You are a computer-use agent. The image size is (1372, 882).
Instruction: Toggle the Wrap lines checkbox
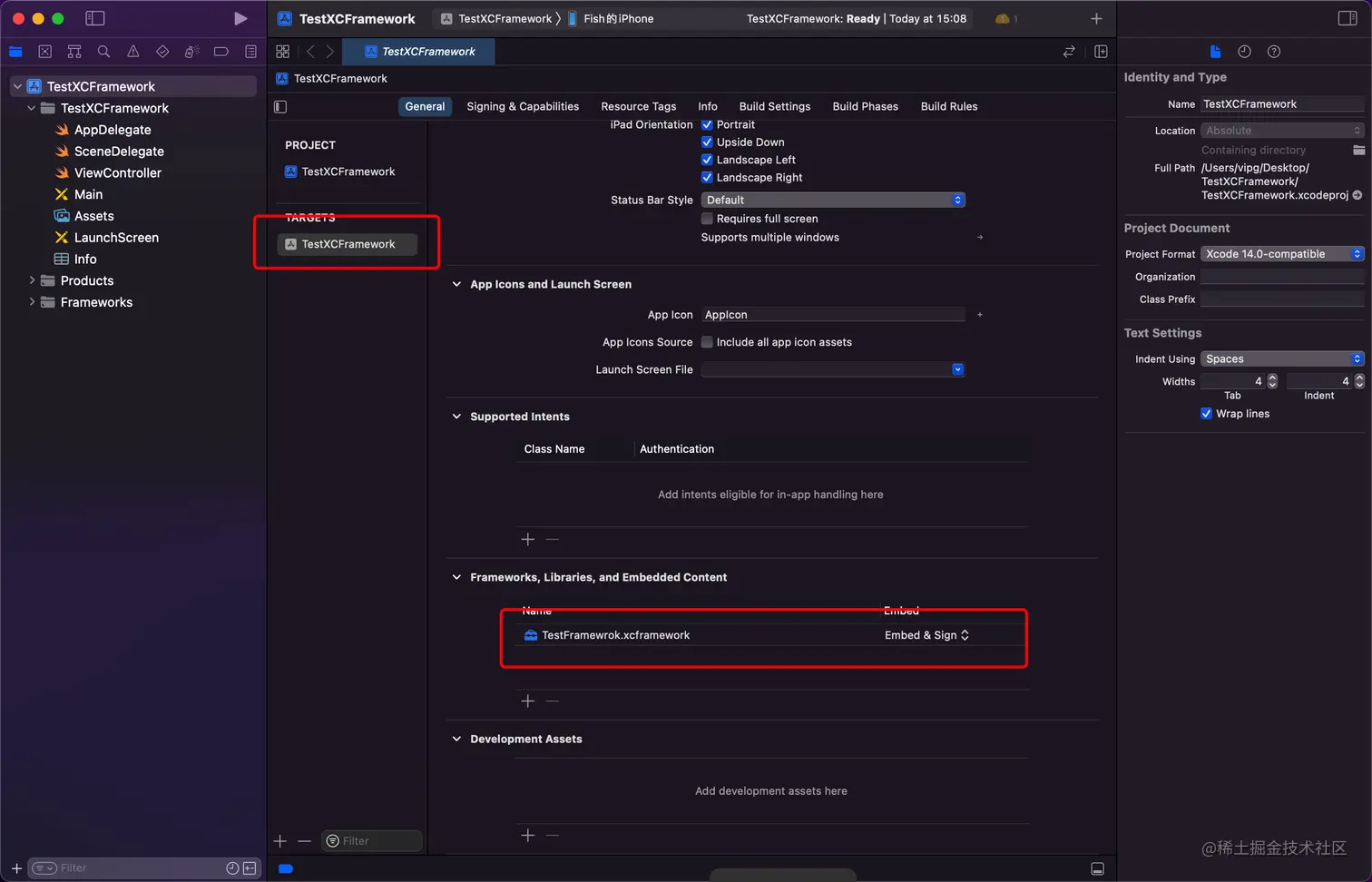pyautogui.click(x=1206, y=414)
